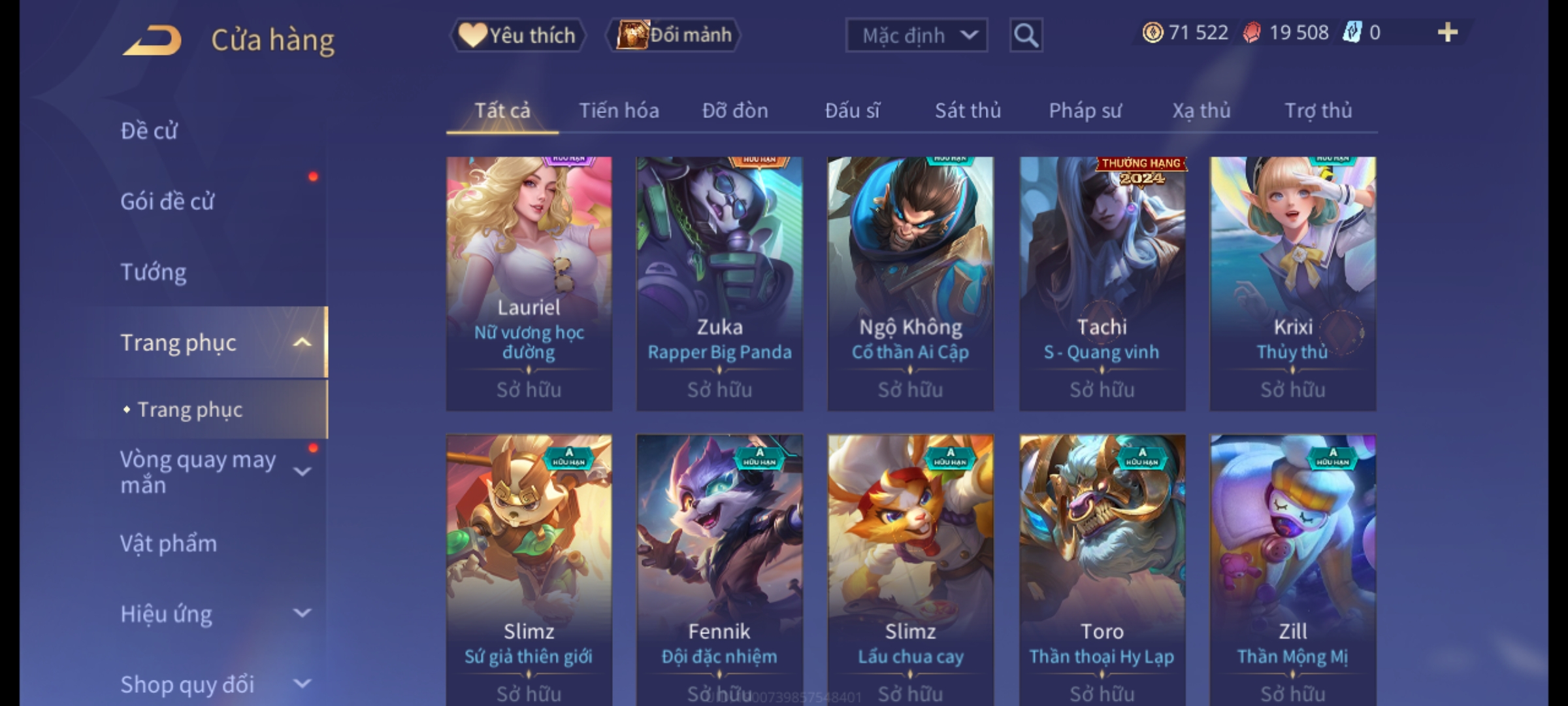This screenshot has height=706, width=1568.
Task: Open Yêu thích favorites heart button
Action: coord(517,35)
